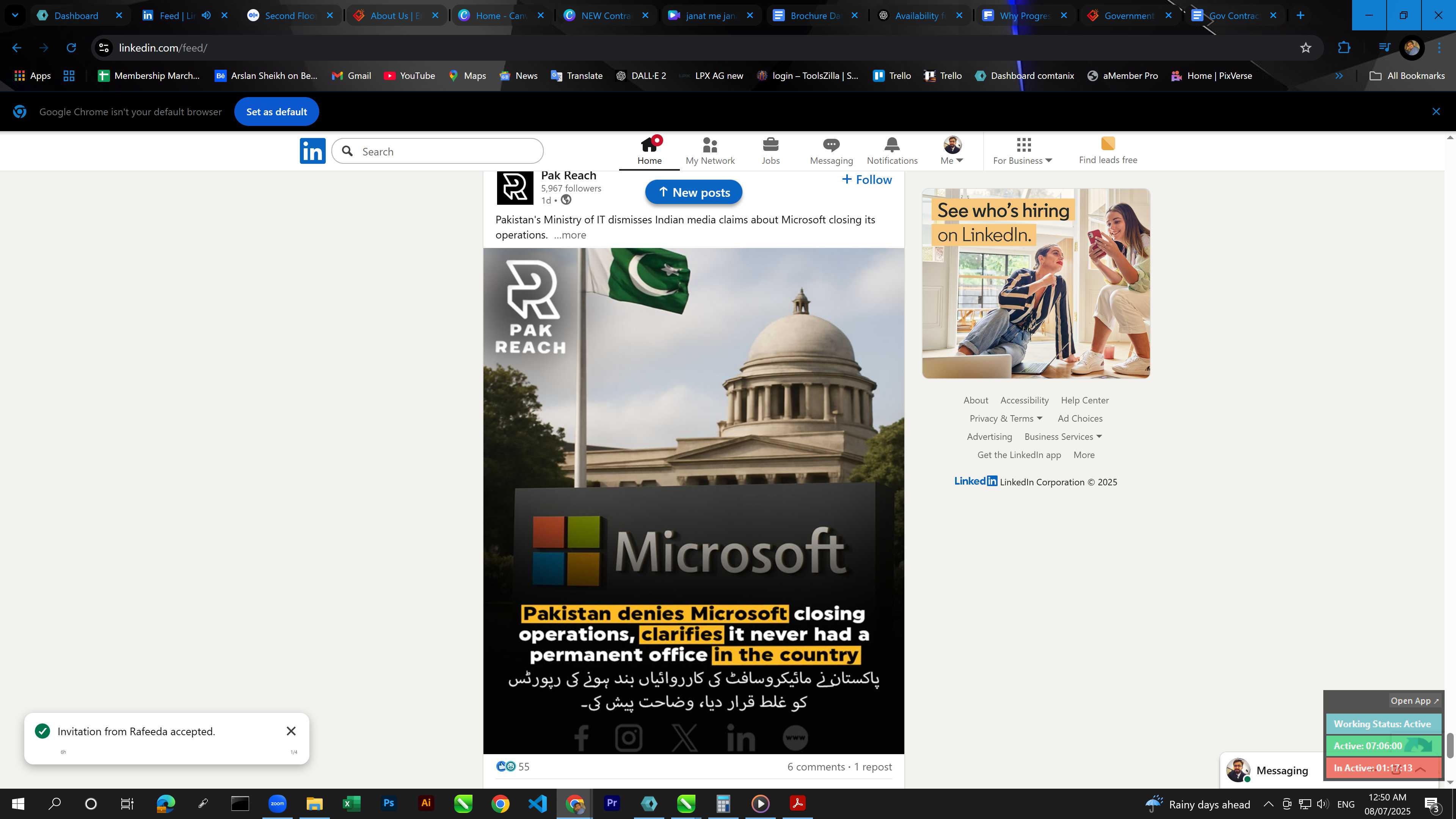Expand the Business Services dropdown
The height and width of the screenshot is (819, 1456).
[1063, 437]
